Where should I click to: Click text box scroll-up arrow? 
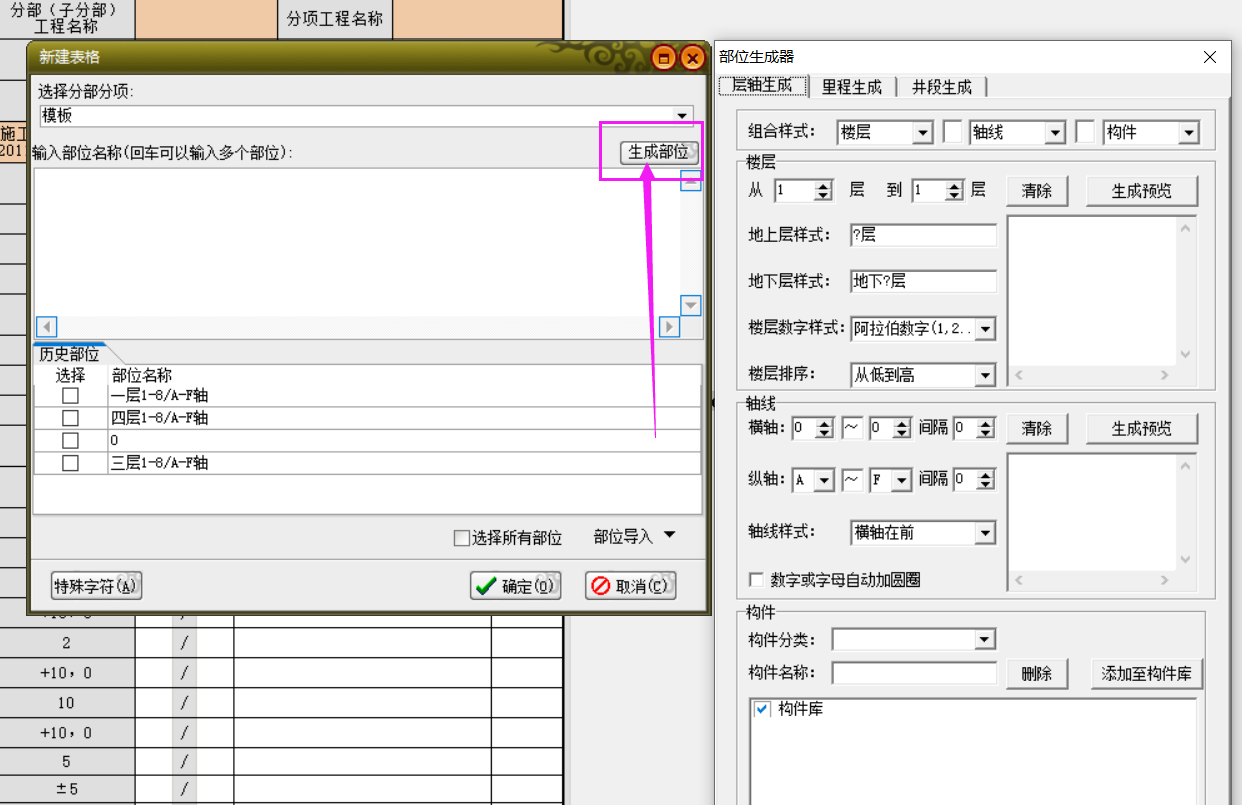[x=690, y=180]
